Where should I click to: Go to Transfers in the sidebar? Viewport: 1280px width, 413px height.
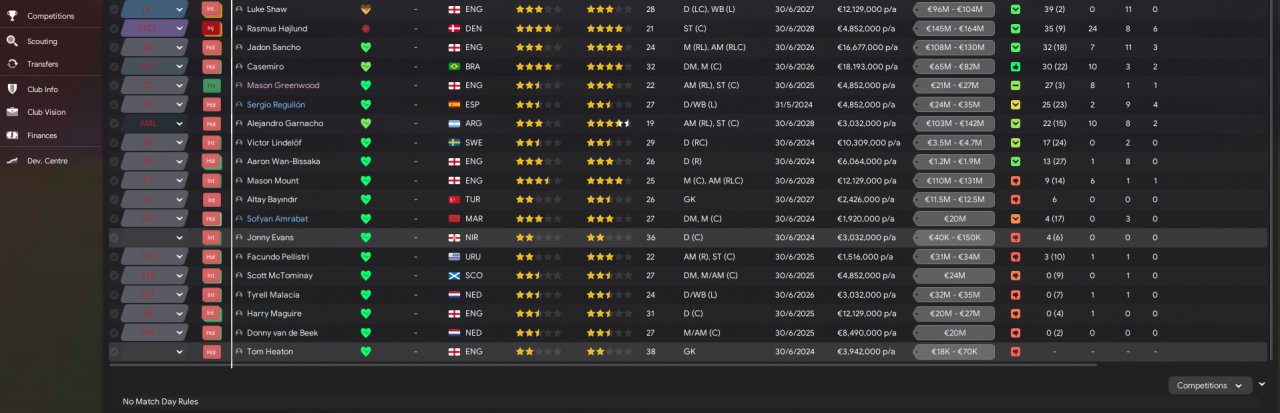43,64
